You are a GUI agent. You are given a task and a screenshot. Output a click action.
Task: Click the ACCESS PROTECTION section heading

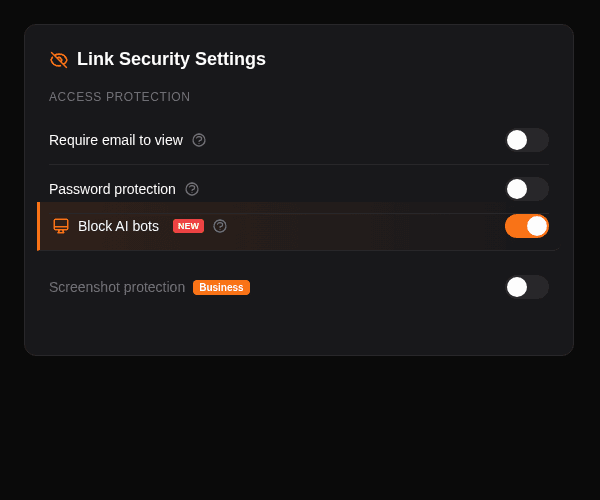[119, 97]
